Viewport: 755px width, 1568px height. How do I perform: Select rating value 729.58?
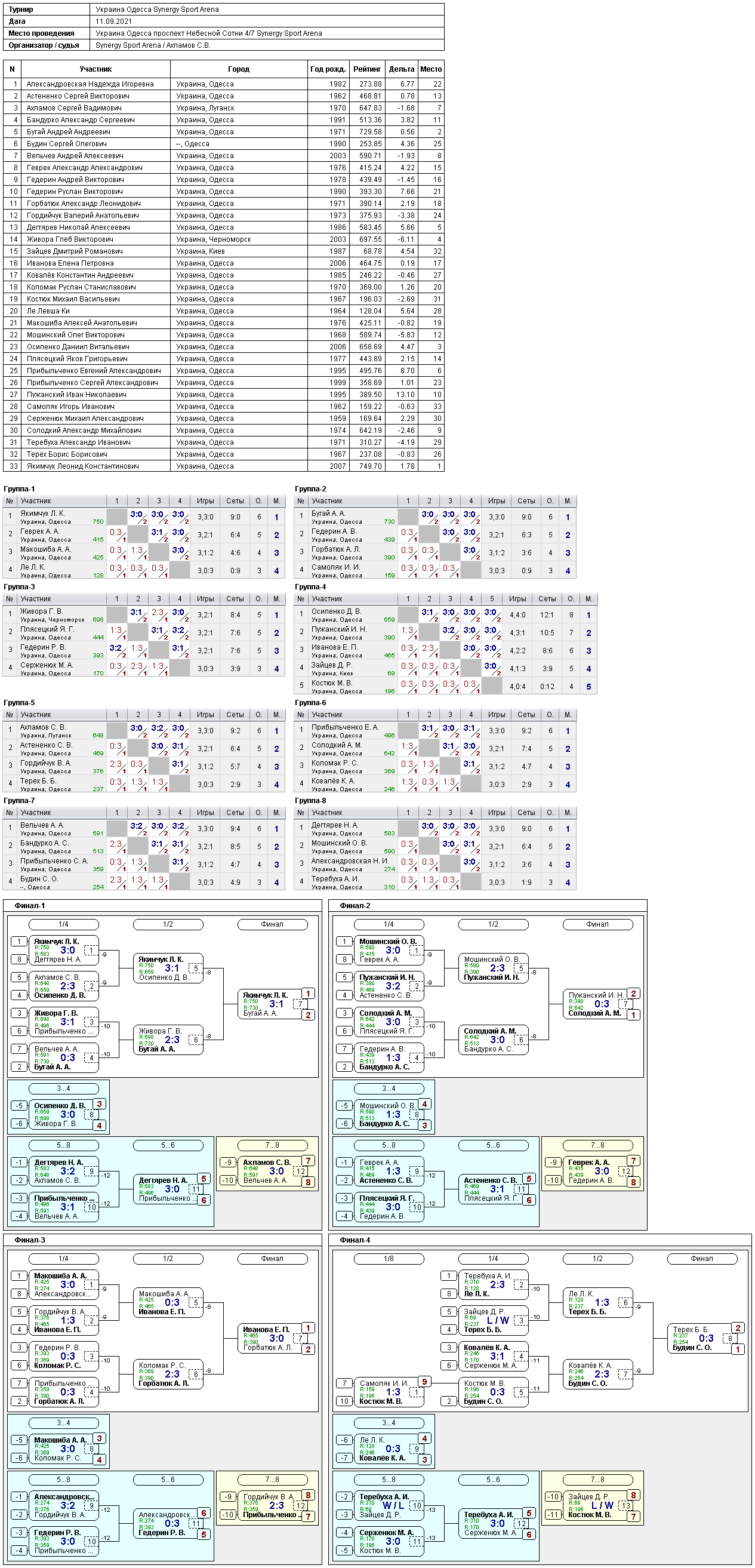click(x=371, y=132)
